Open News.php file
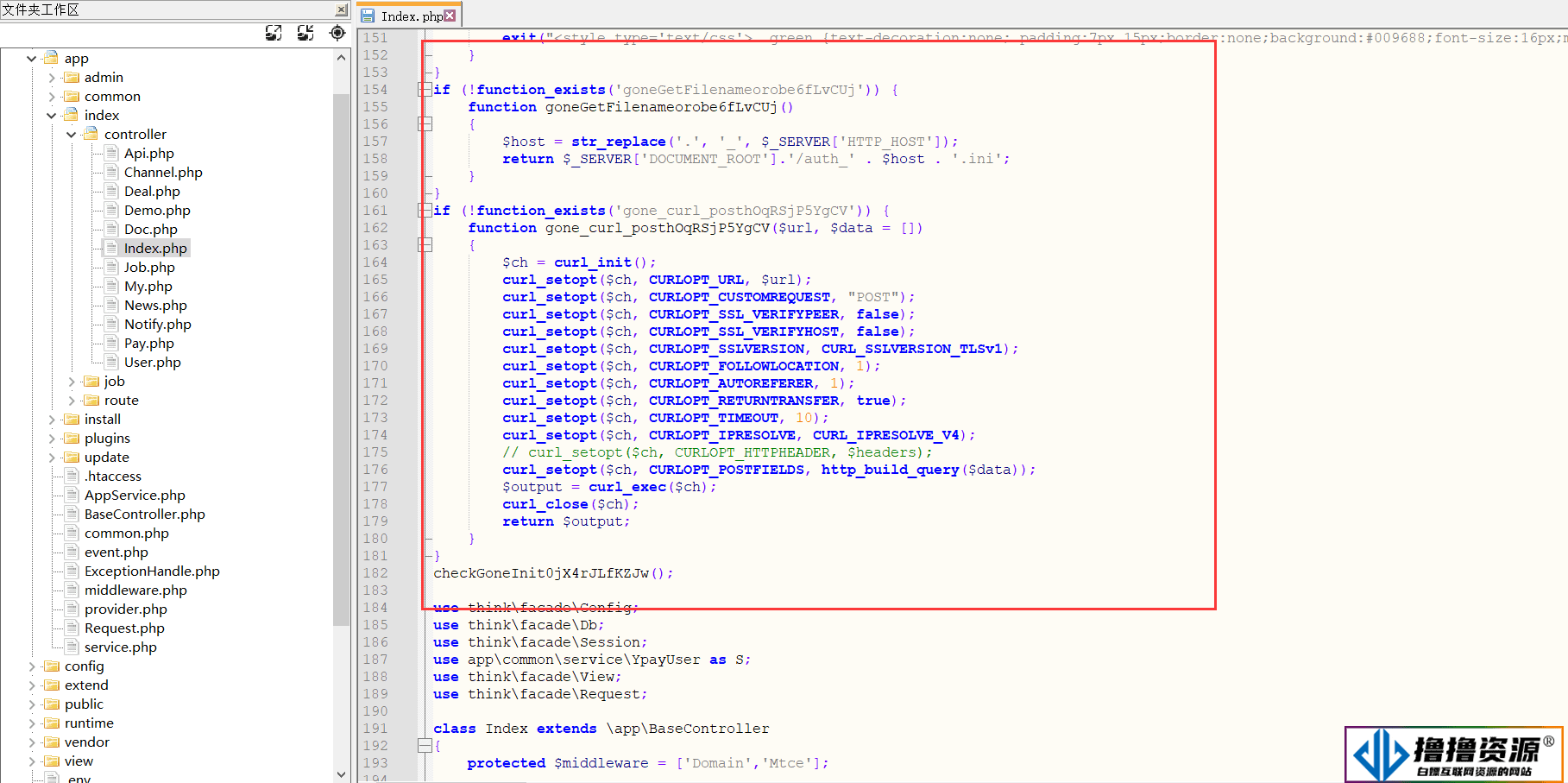The height and width of the screenshot is (783, 1568). click(x=155, y=306)
